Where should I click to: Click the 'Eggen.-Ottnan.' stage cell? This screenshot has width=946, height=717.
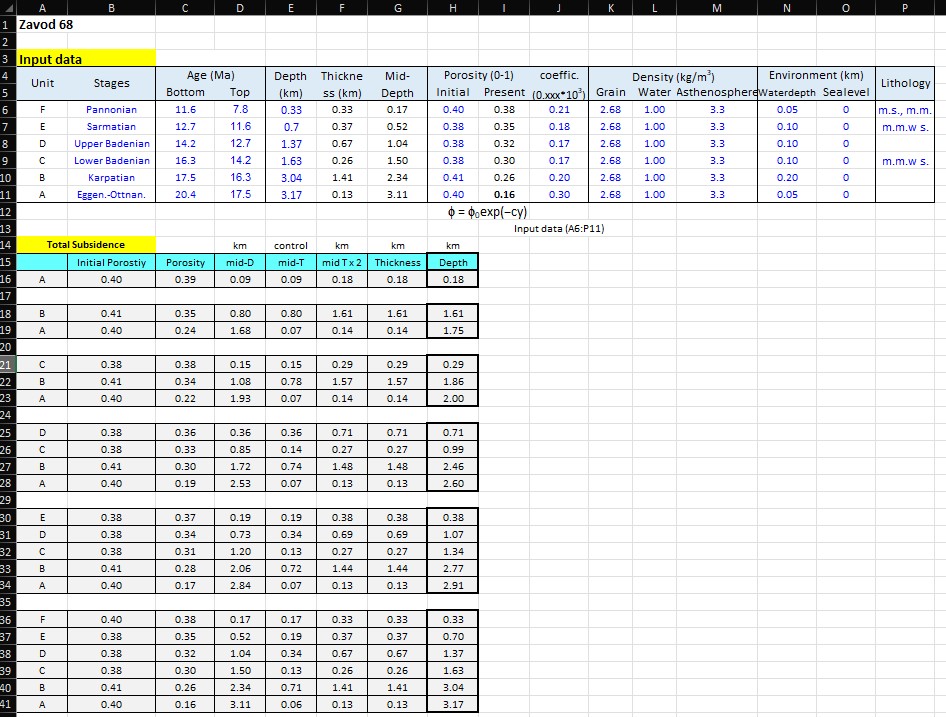[x=112, y=194]
